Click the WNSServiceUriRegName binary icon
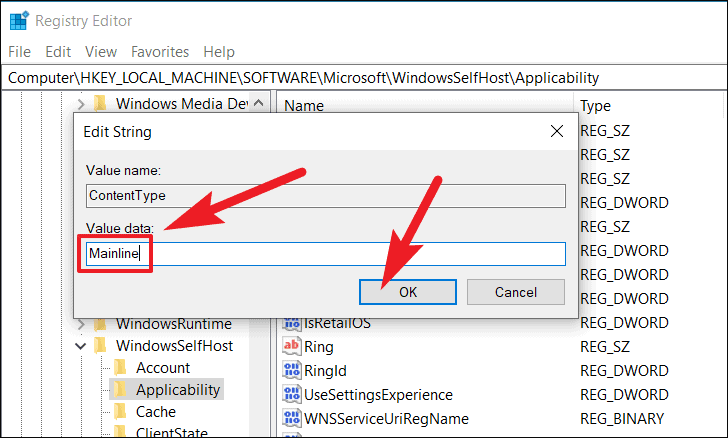Screen dimensions: 728x438 click(x=292, y=418)
